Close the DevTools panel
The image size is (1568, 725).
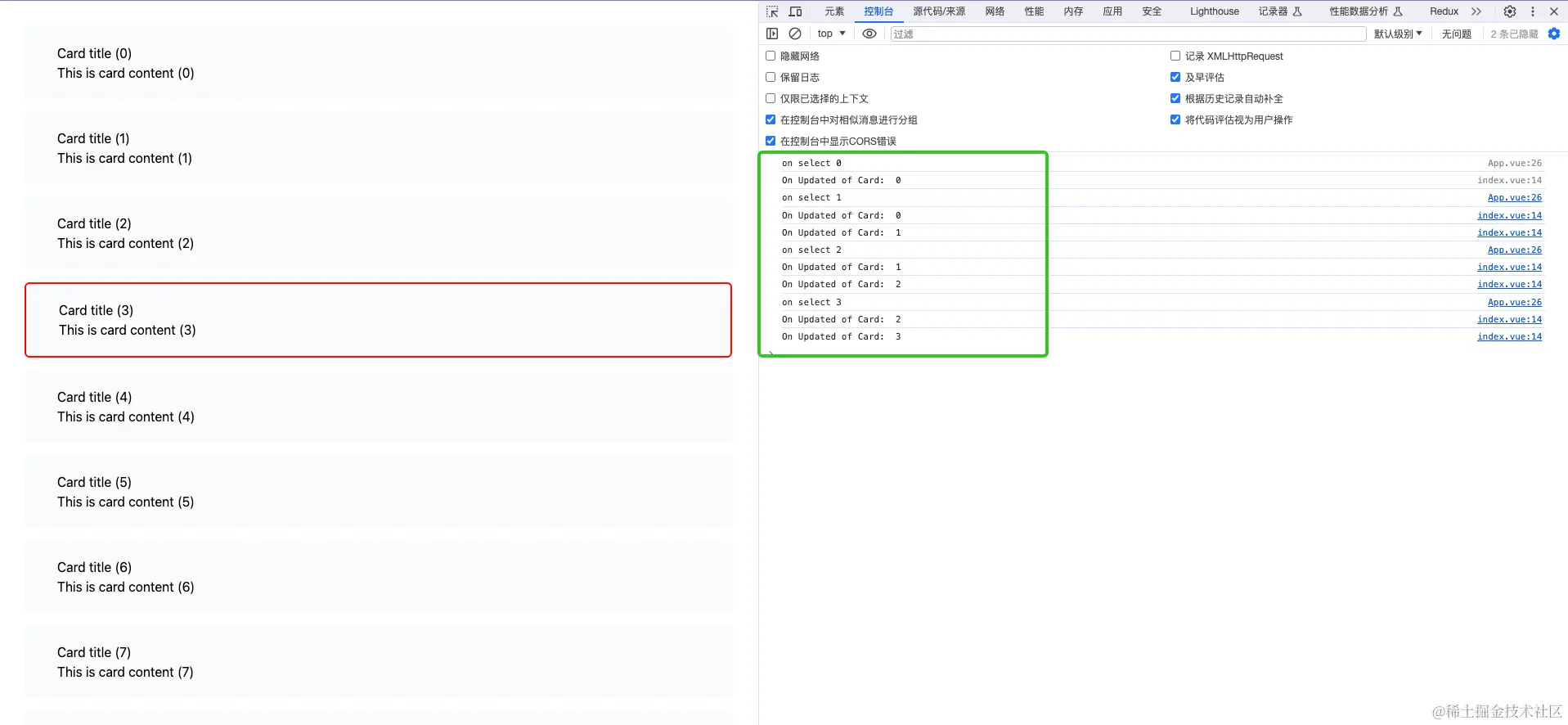[x=1554, y=11]
